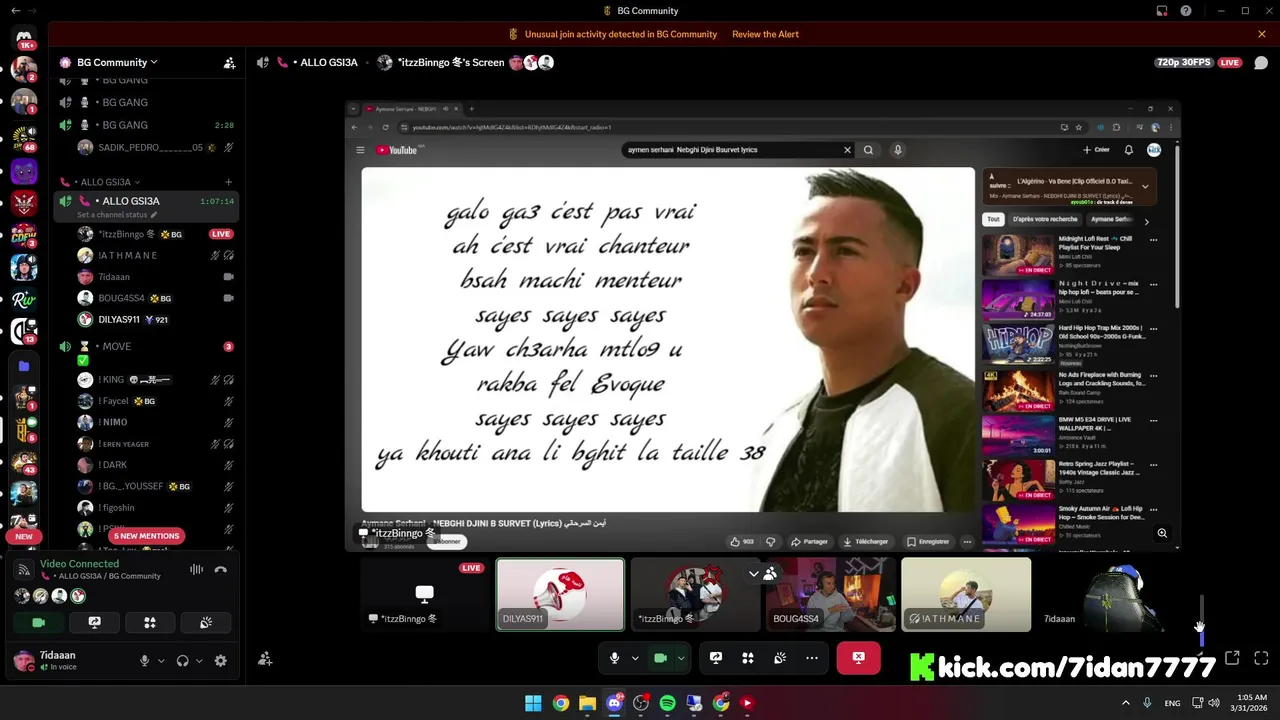This screenshot has height=720, width=1280.
Task: Select the 7idaaan video tile
Action: [1101, 594]
